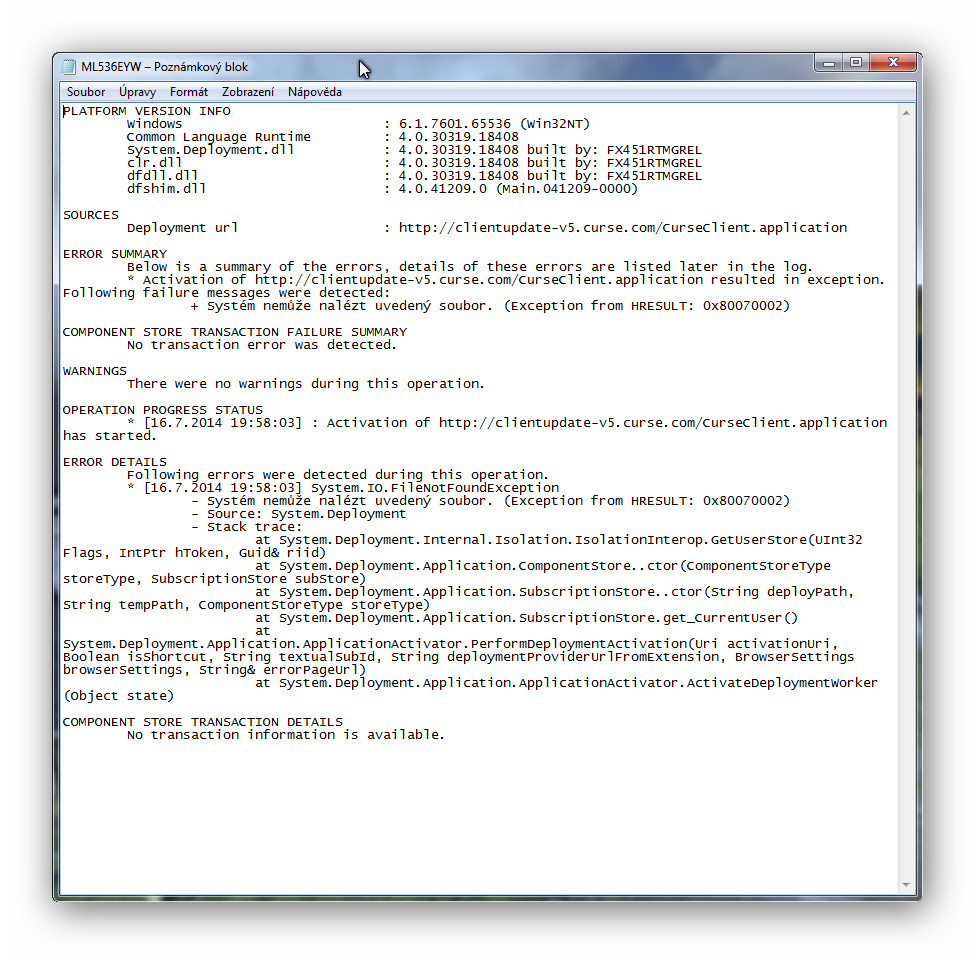Click the 'ERROR SUMMARY' heading
The width and height of the screenshot is (976, 955).
click(115, 254)
